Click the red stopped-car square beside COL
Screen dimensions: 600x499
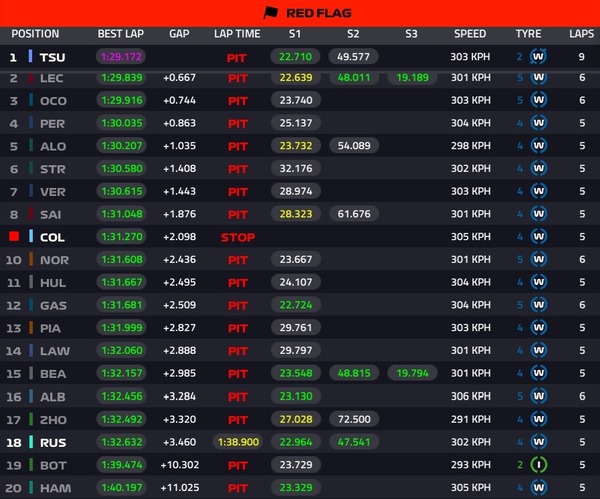14,236
